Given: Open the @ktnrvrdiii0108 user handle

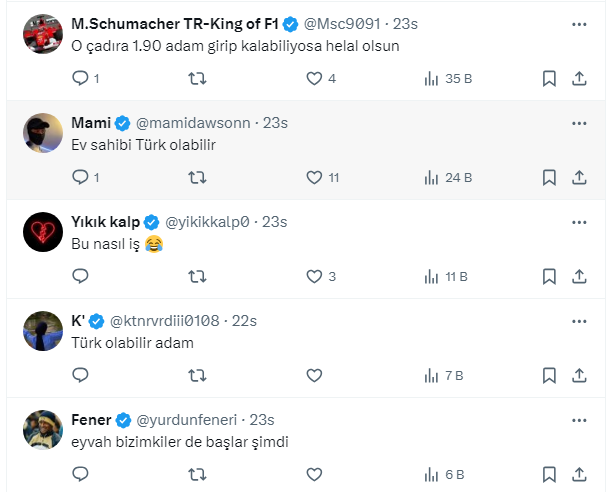Looking at the screenshot, I should [163, 321].
